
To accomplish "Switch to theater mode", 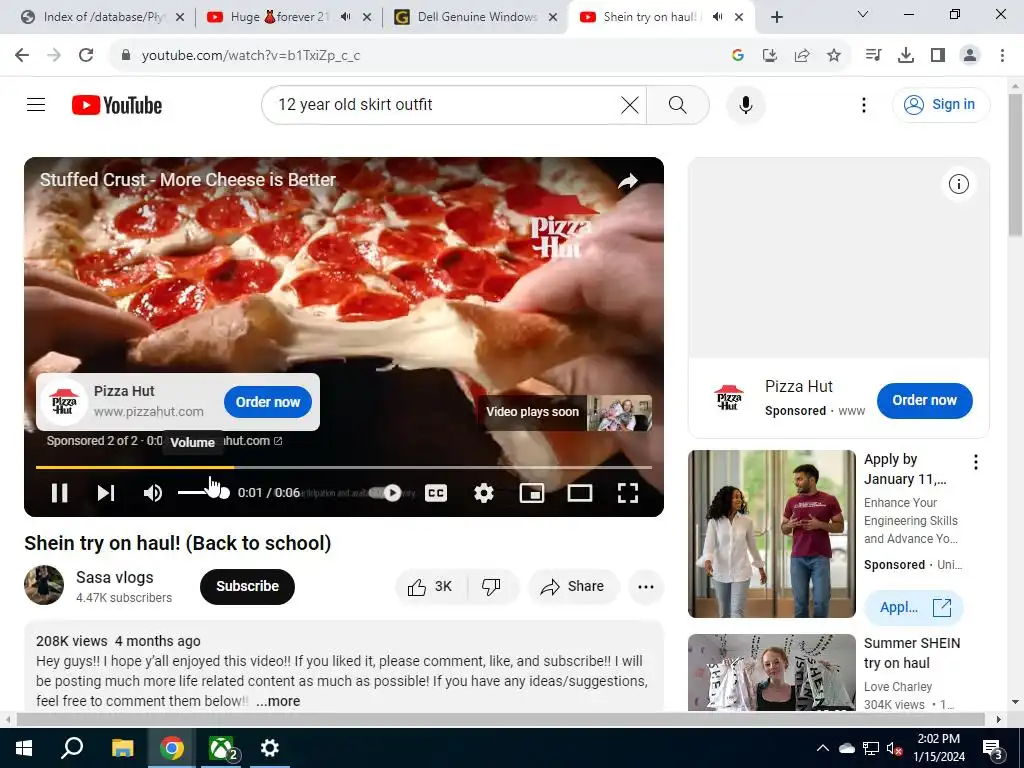I will (x=580, y=493).
